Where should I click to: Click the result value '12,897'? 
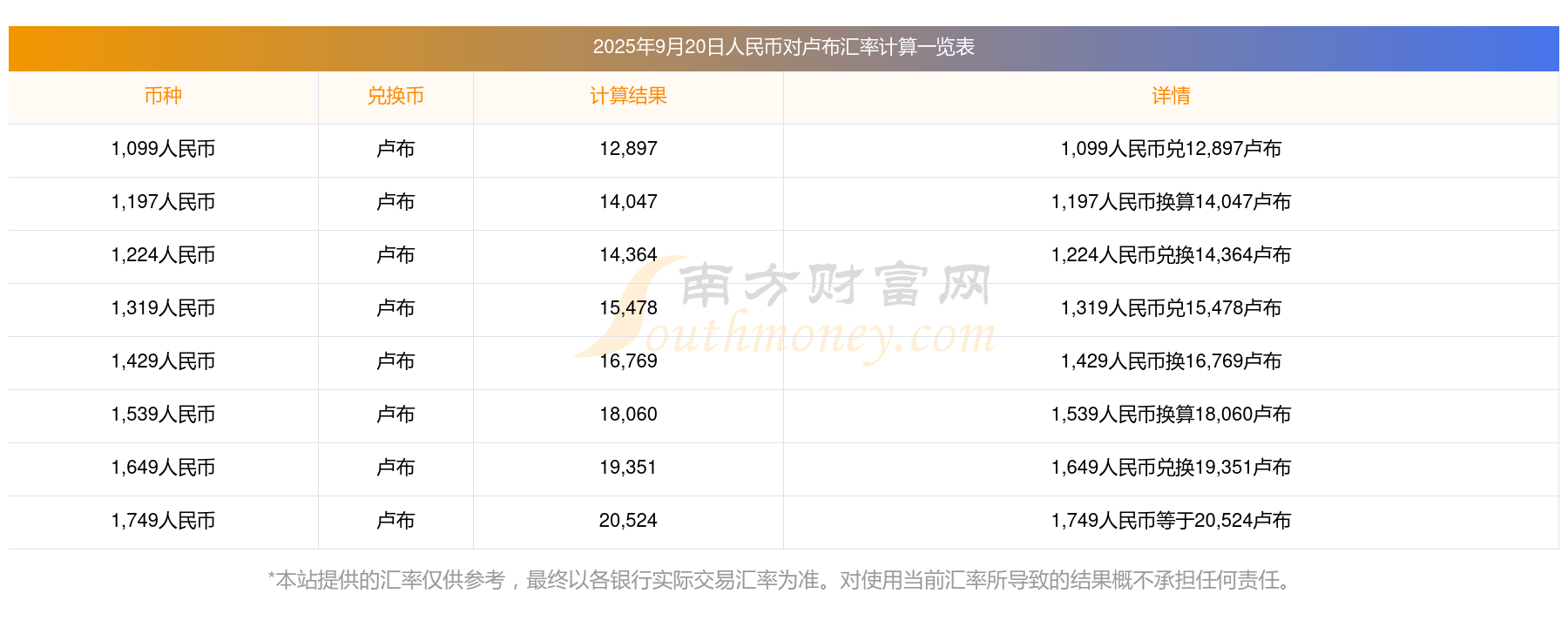pyautogui.click(x=628, y=149)
